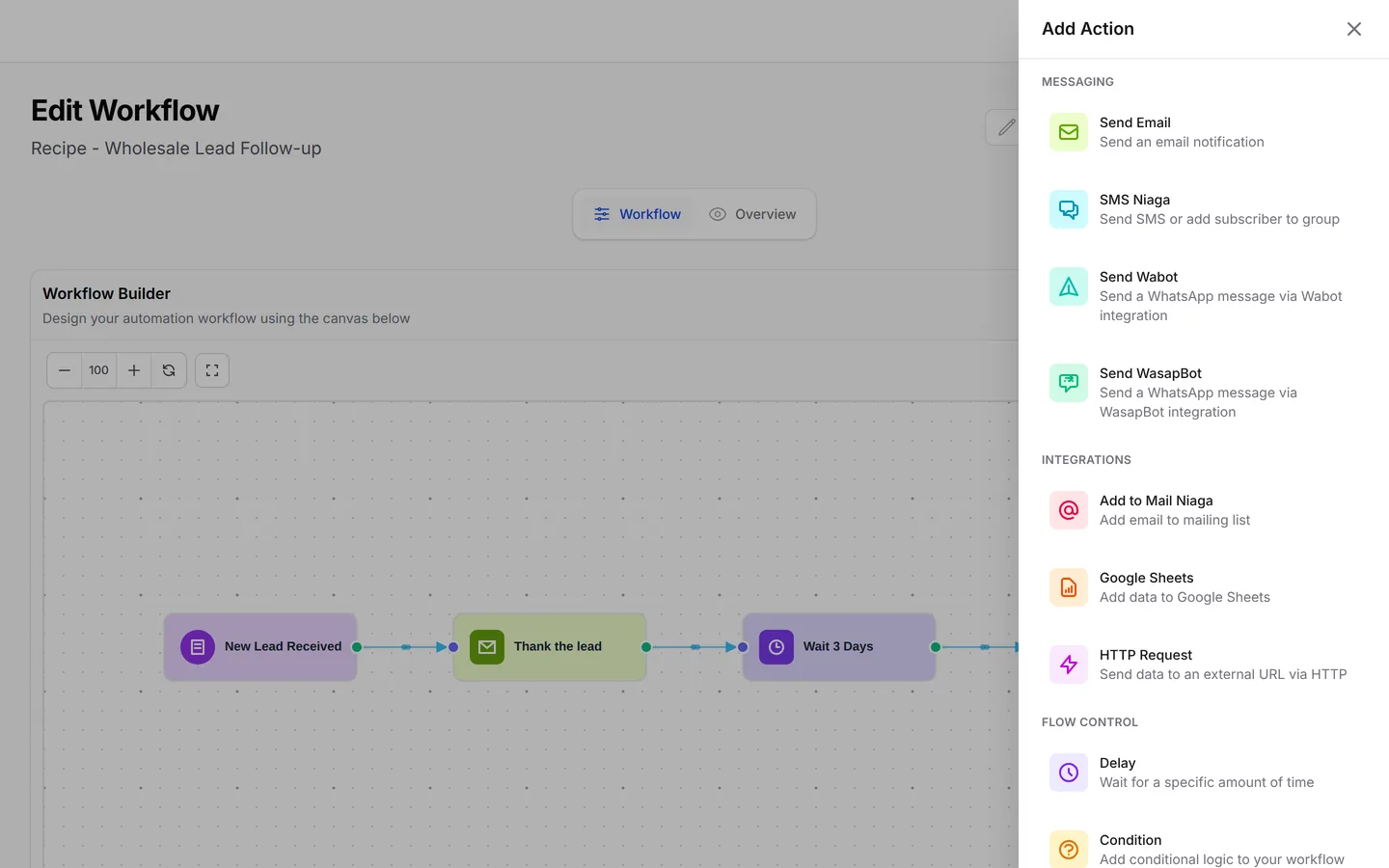
Task: Add the Send Wabot action
Action: tap(1204, 296)
